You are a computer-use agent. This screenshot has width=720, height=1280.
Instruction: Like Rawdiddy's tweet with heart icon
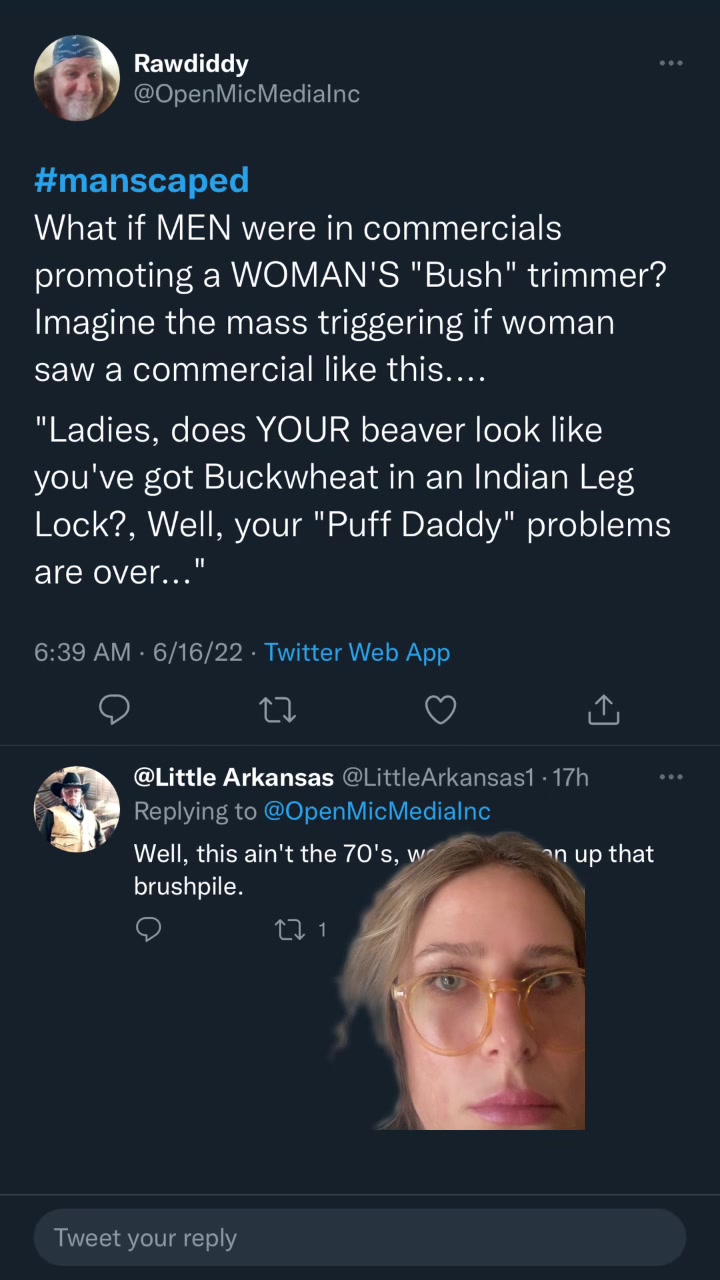pyautogui.click(x=440, y=709)
